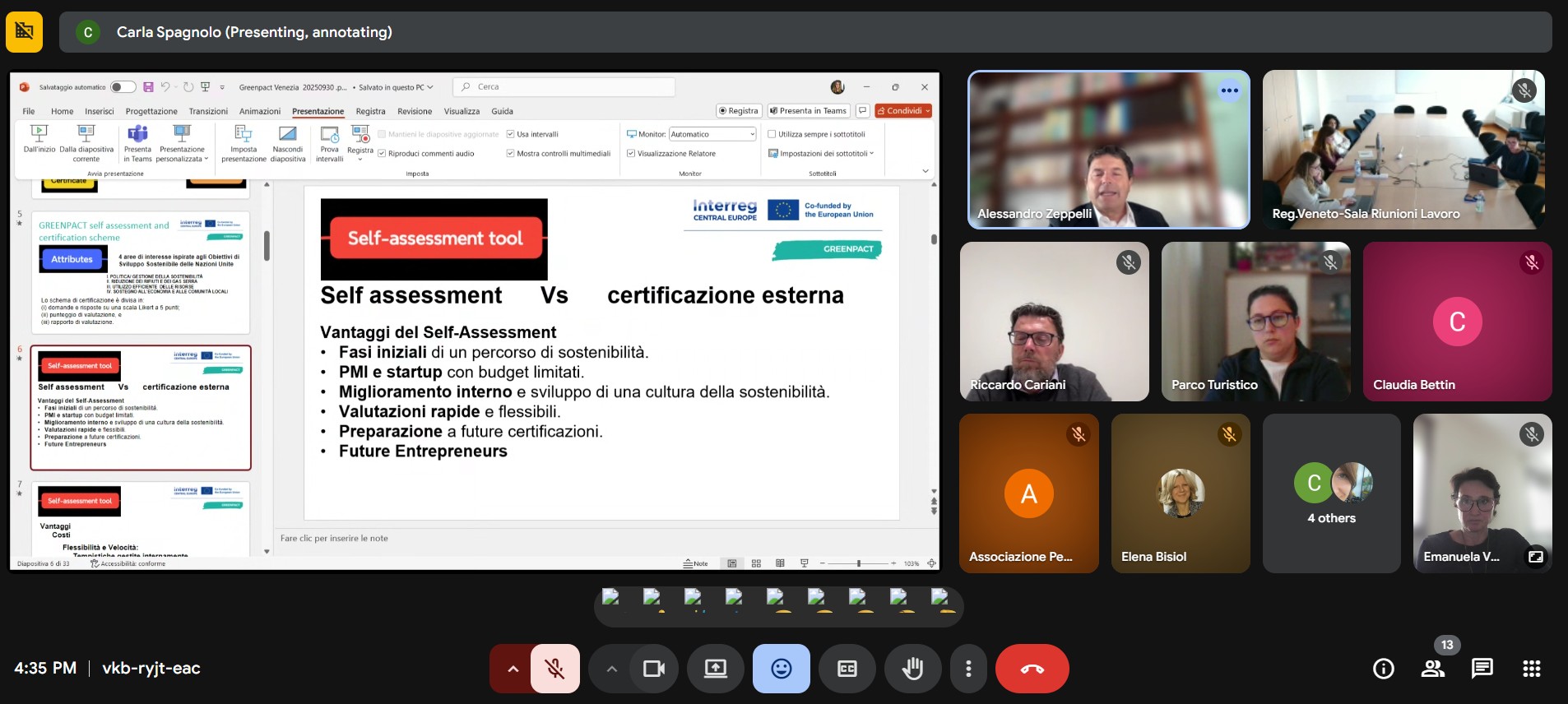The height and width of the screenshot is (704, 1568).
Task: Click the present screen button
Action: pyautogui.click(x=716, y=669)
